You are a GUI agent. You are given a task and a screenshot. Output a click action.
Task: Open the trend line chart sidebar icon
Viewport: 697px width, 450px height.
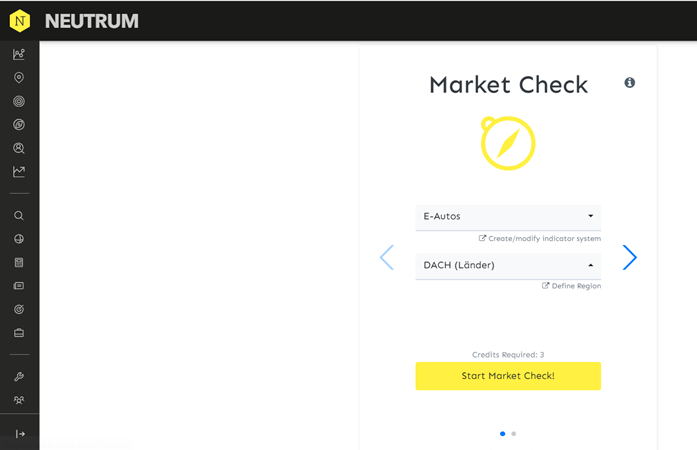pos(19,172)
